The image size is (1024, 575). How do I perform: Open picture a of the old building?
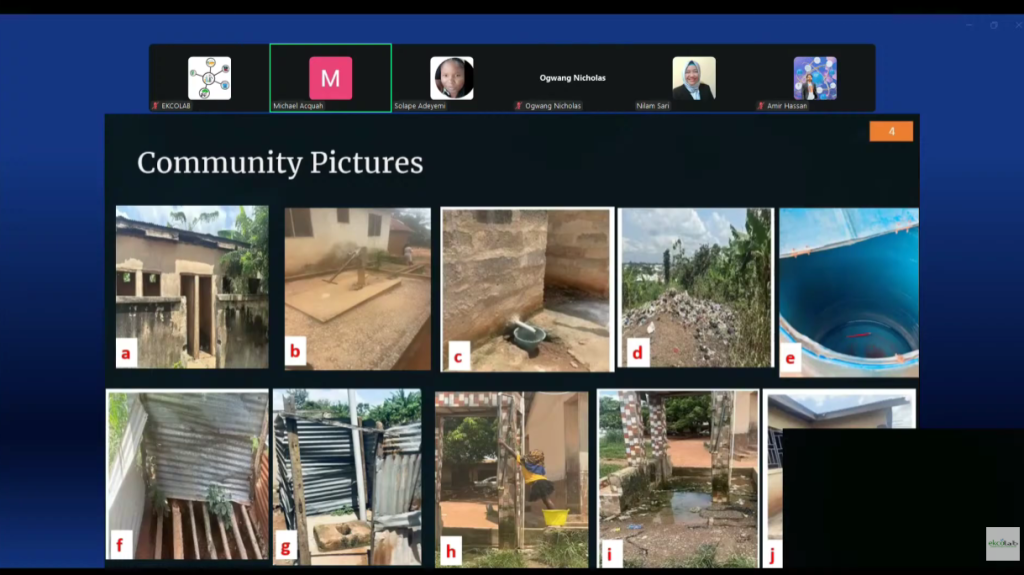[192, 287]
